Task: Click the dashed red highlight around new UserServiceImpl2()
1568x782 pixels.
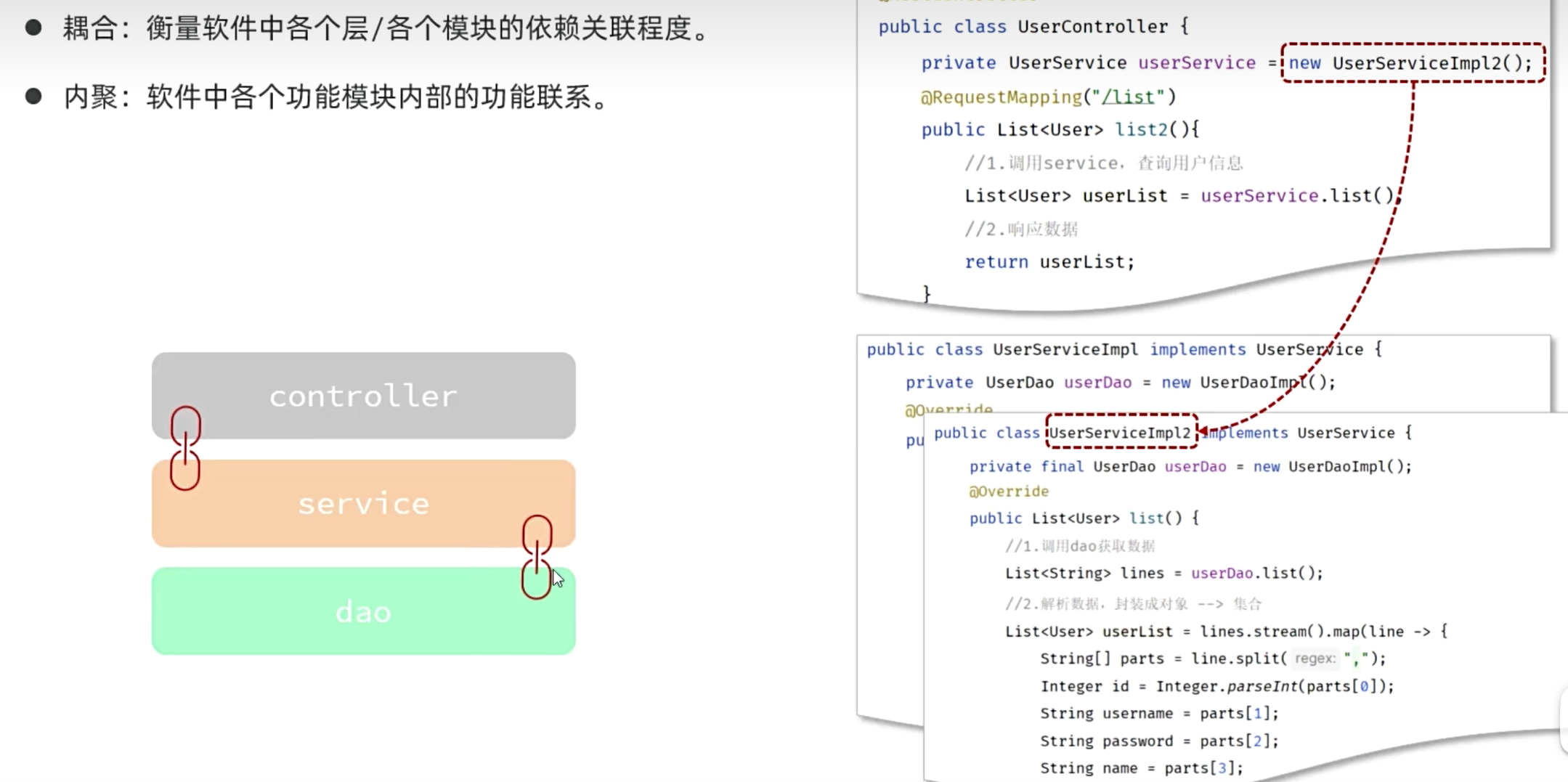Action: tap(1413, 63)
